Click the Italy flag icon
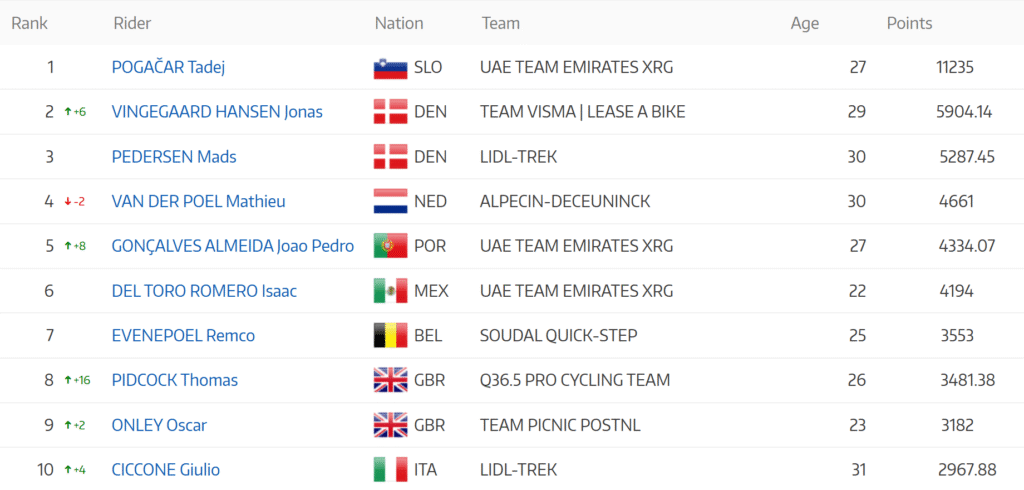 (391, 470)
